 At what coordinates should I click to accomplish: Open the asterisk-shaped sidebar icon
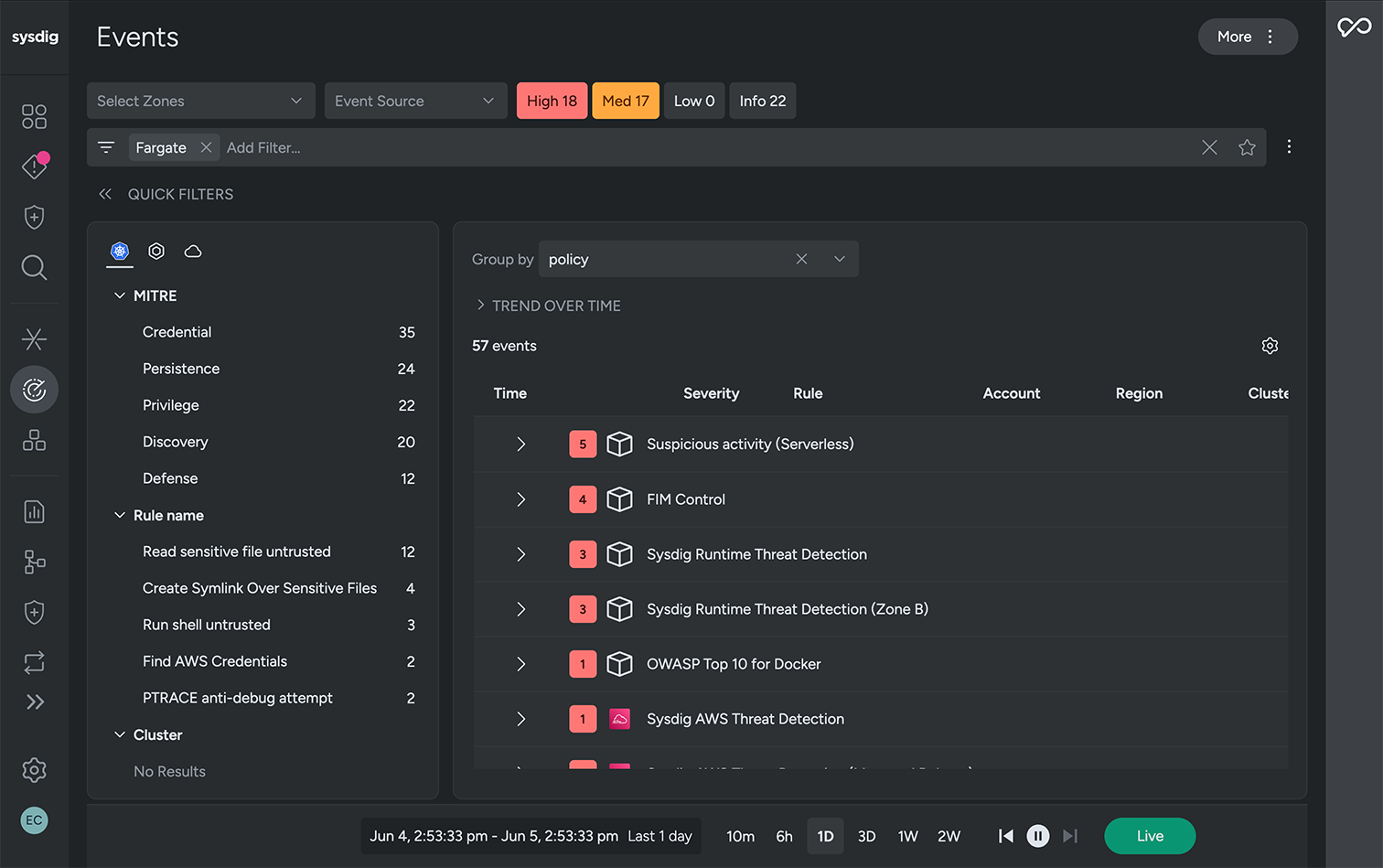[x=34, y=339]
